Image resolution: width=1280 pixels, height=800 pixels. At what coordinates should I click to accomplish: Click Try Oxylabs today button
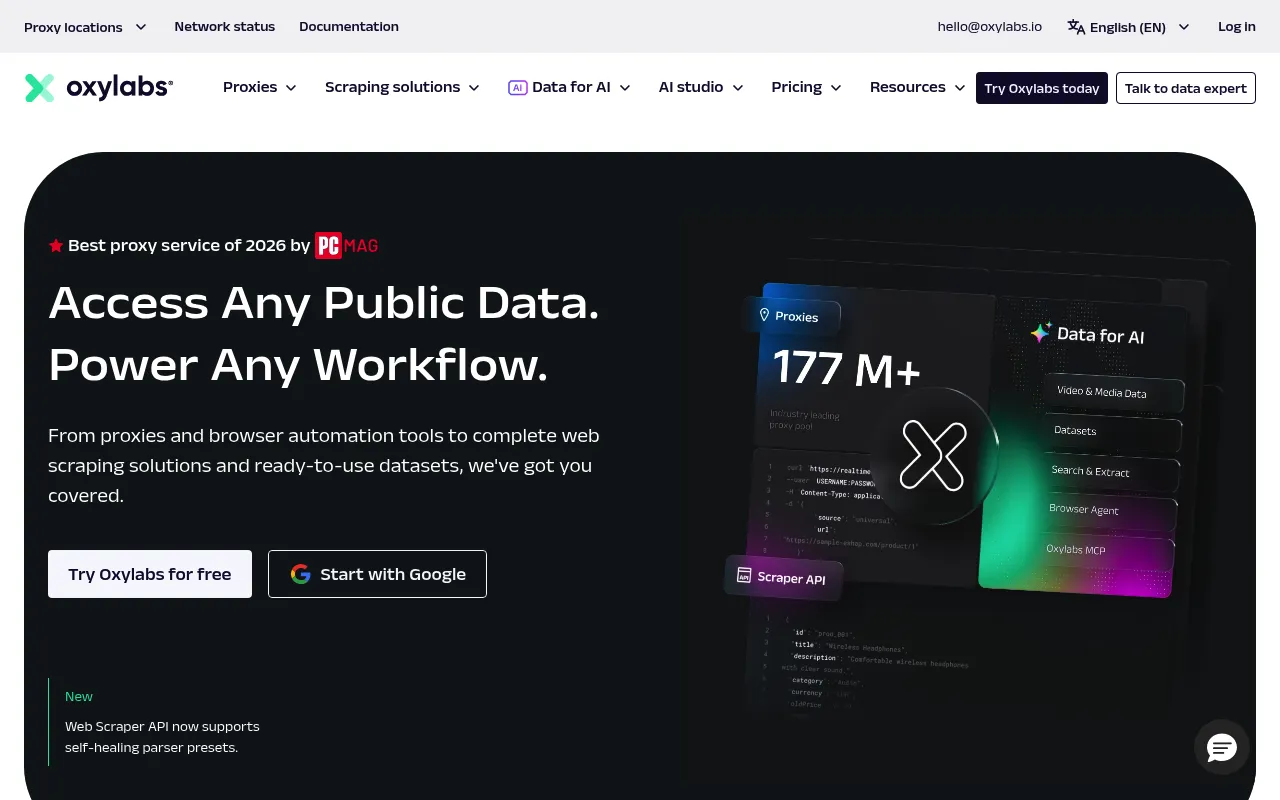(1042, 88)
